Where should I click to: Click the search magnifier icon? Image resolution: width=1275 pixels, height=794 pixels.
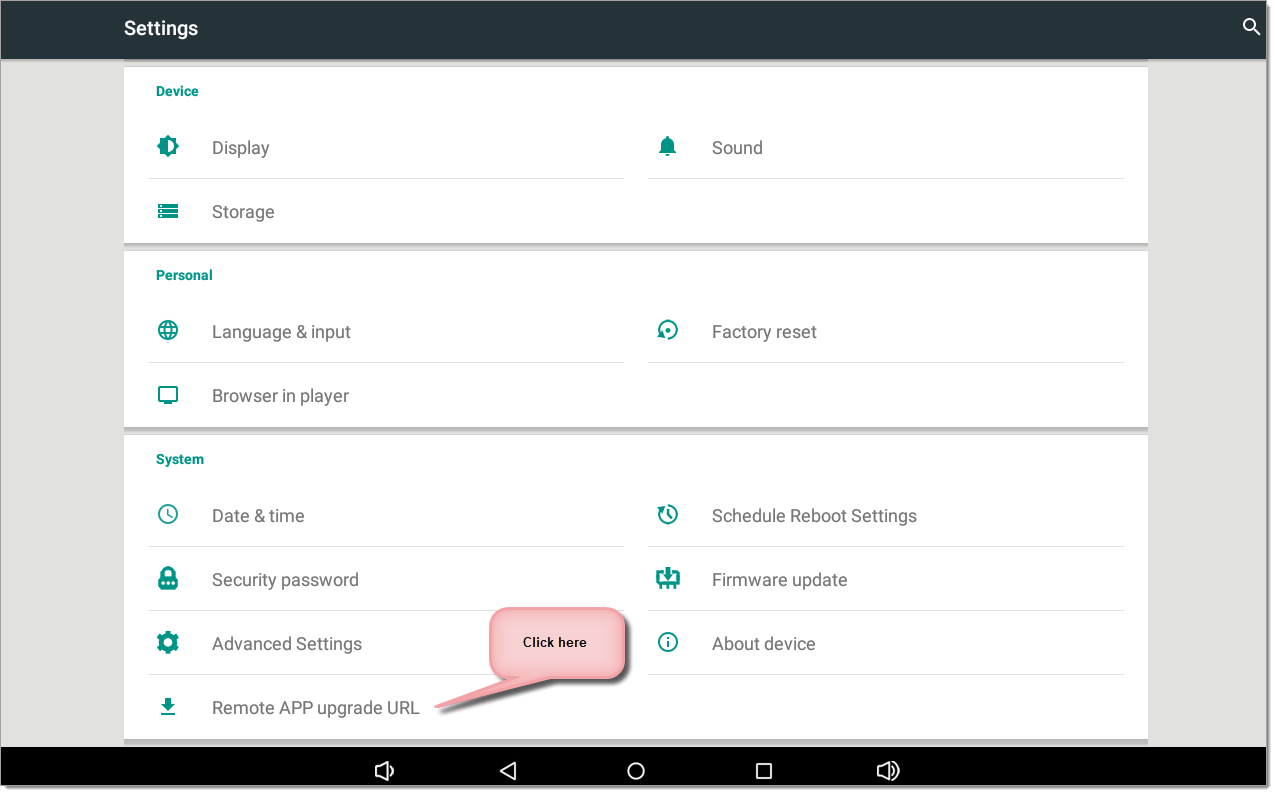(x=1250, y=27)
